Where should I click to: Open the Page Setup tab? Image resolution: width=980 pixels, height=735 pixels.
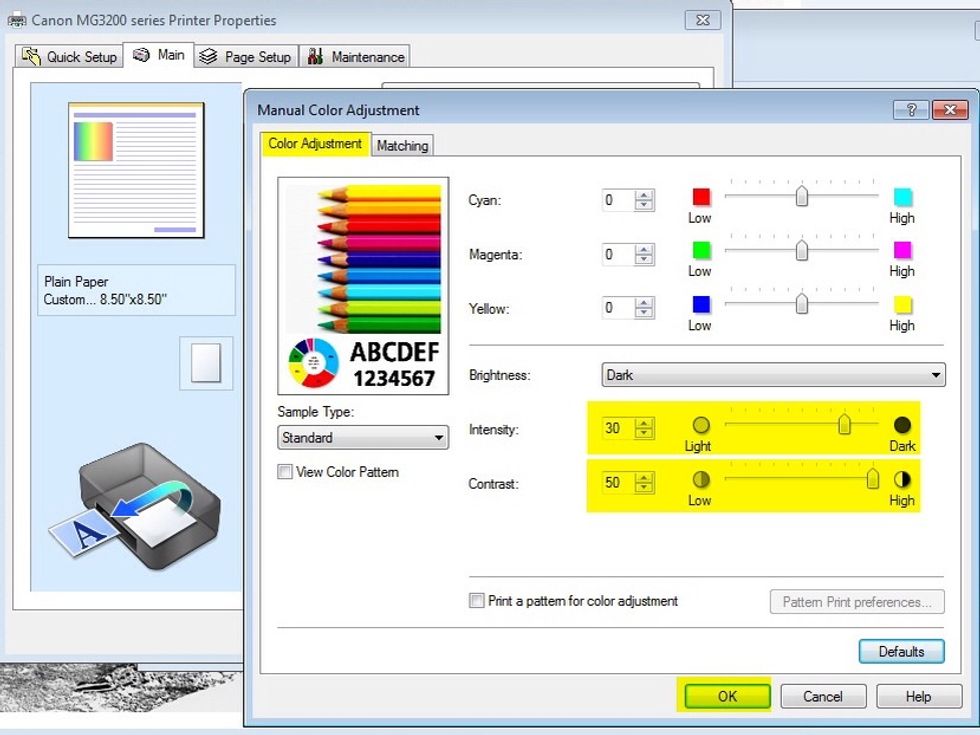pyautogui.click(x=246, y=57)
